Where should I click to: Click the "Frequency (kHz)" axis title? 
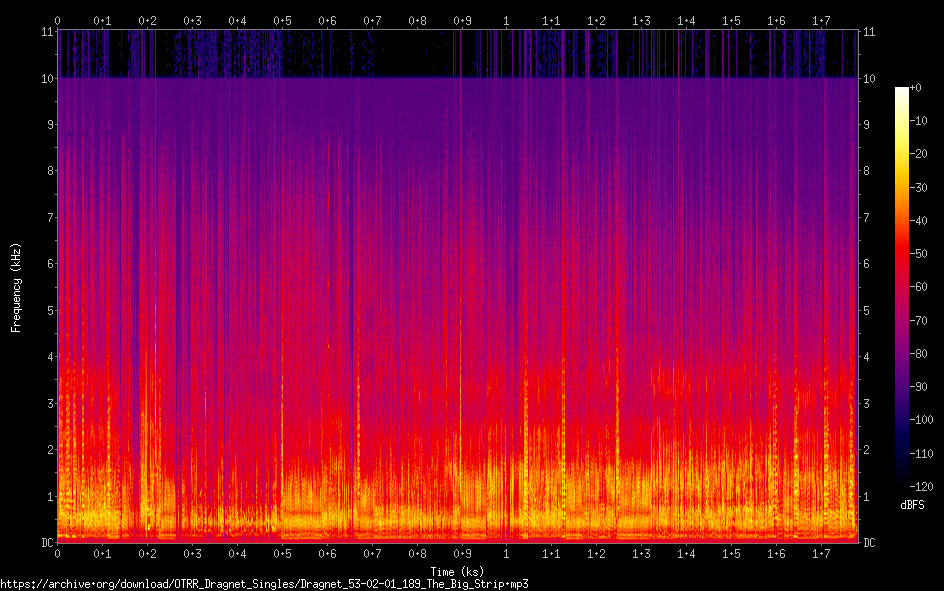coord(16,287)
